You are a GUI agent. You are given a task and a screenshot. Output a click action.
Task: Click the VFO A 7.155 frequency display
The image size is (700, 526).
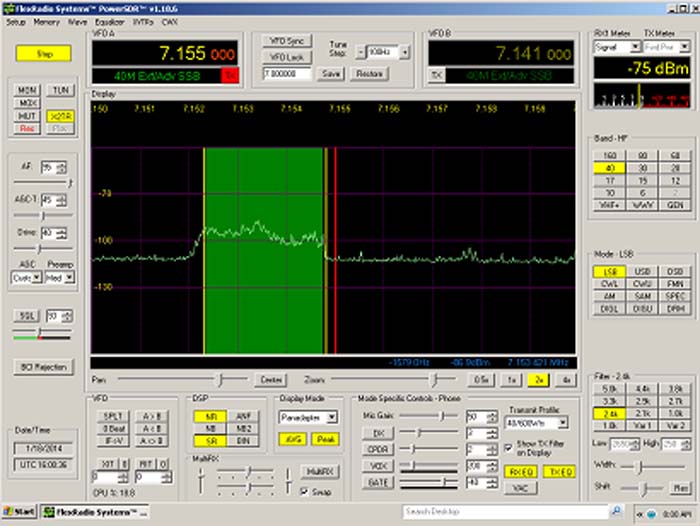click(165, 54)
